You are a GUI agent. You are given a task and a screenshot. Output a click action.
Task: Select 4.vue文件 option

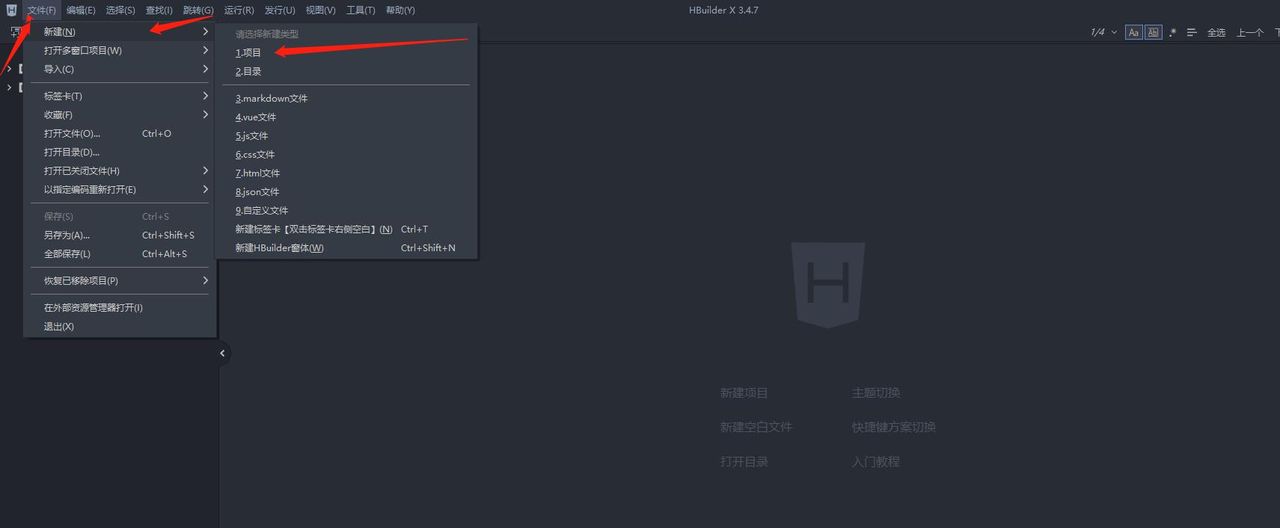click(x=346, y=117)
